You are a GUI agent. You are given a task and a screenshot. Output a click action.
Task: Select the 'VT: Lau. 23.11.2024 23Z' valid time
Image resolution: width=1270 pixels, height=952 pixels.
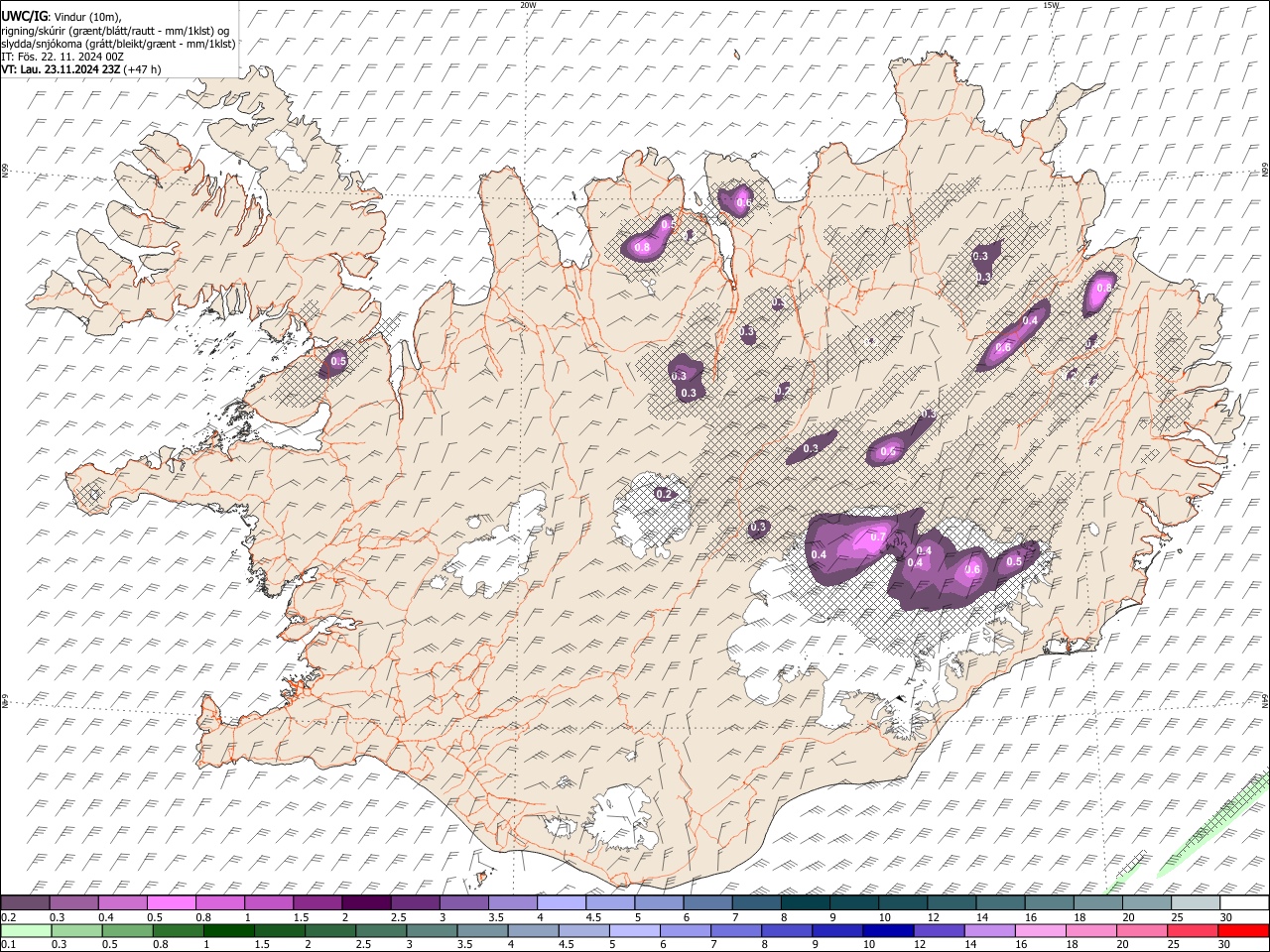[x=62, y=69]
